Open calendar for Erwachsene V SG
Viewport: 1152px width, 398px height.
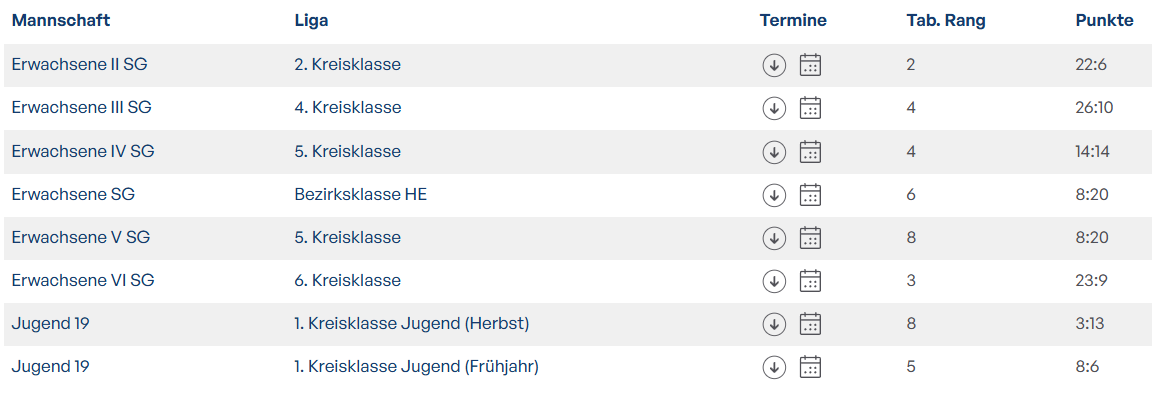point(810,238)
